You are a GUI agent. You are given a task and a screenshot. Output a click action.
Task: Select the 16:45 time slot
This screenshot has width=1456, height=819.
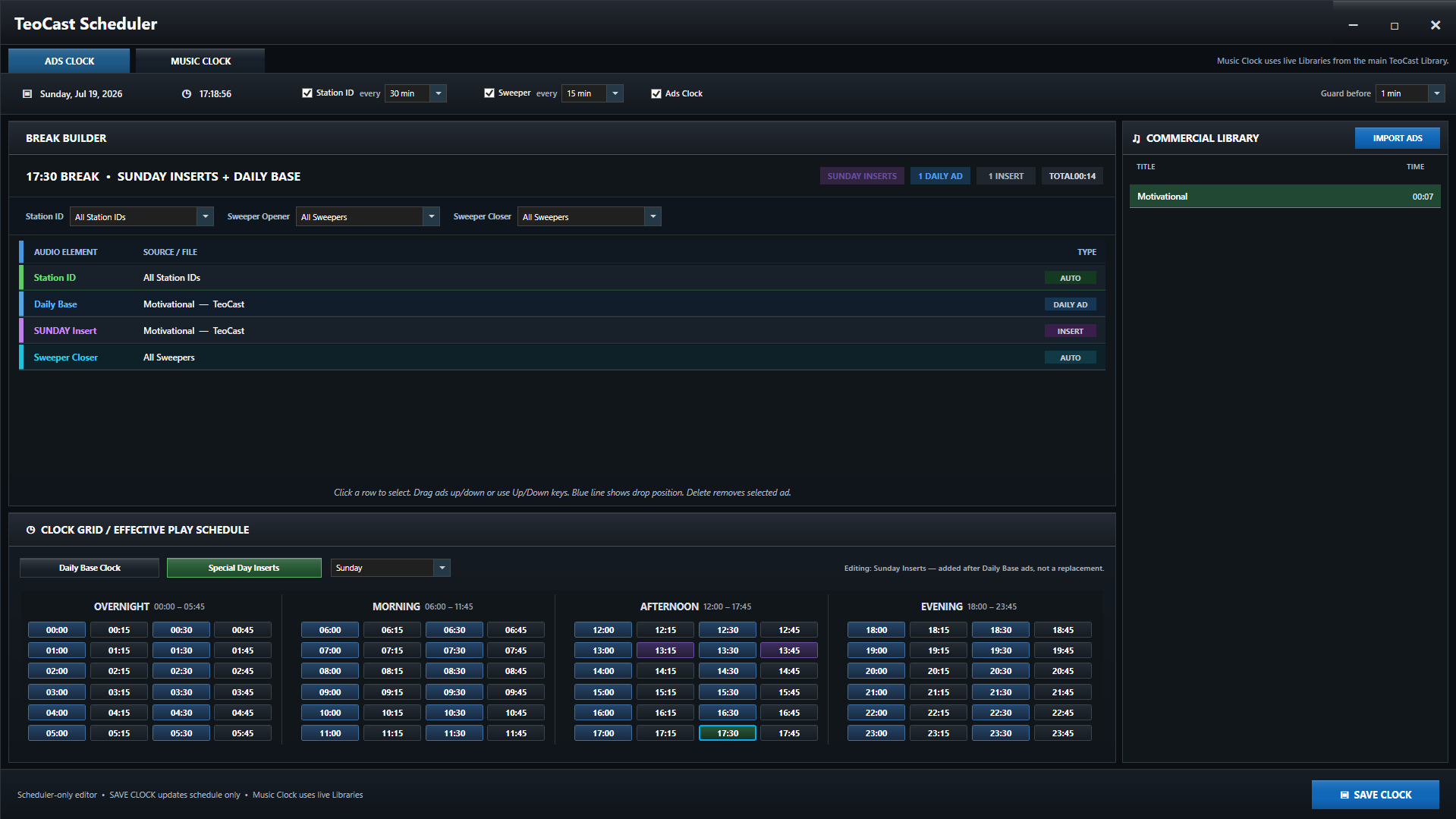788,713
